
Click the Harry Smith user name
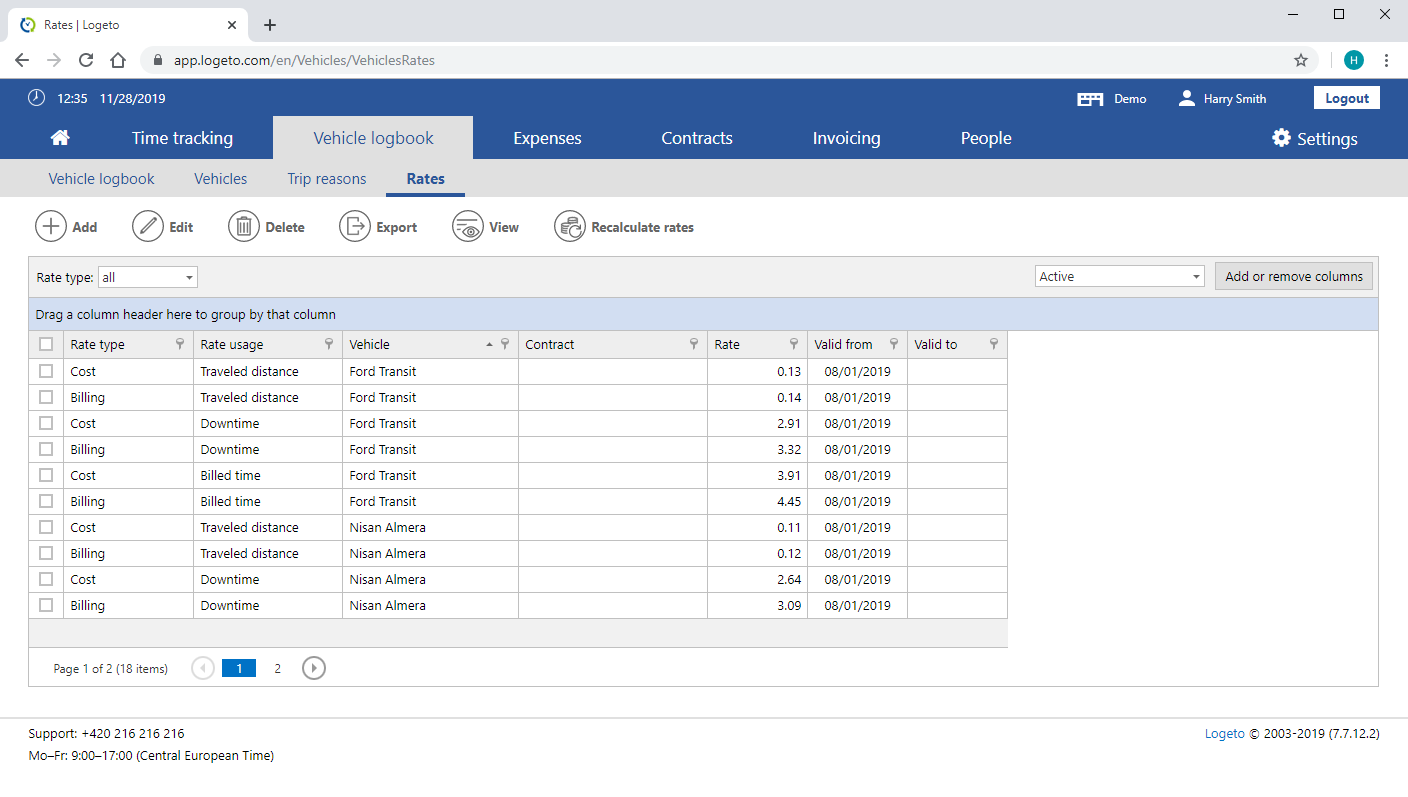(x=1235, y=99)
